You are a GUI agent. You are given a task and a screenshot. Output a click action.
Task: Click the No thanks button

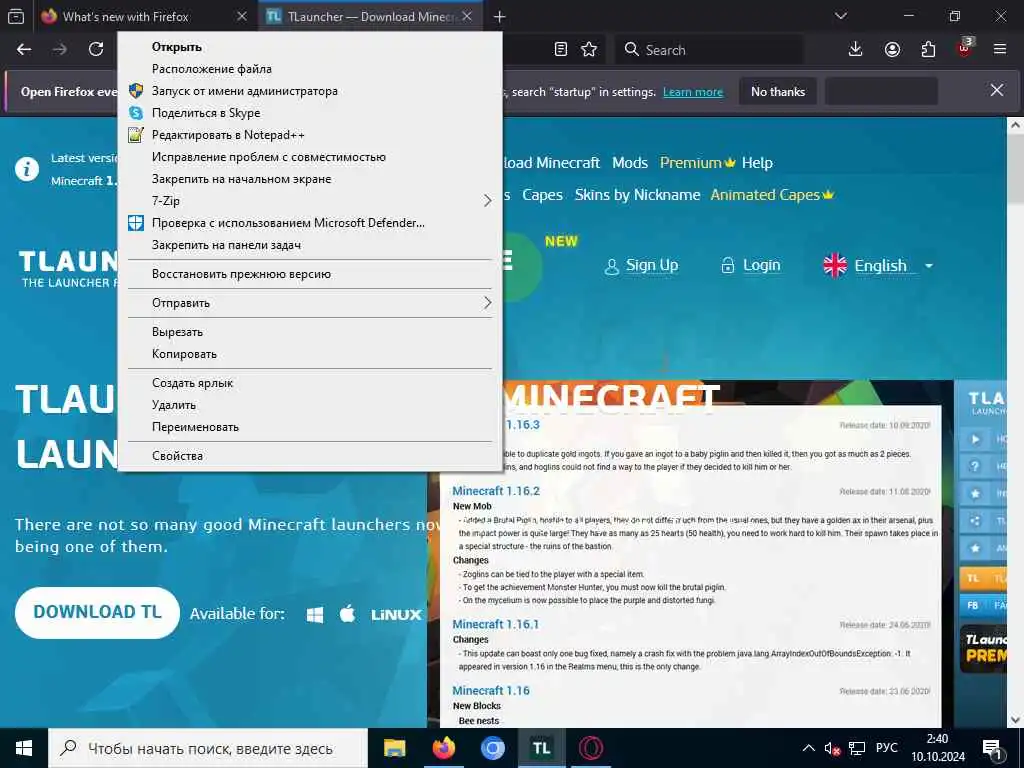[778, 91]
